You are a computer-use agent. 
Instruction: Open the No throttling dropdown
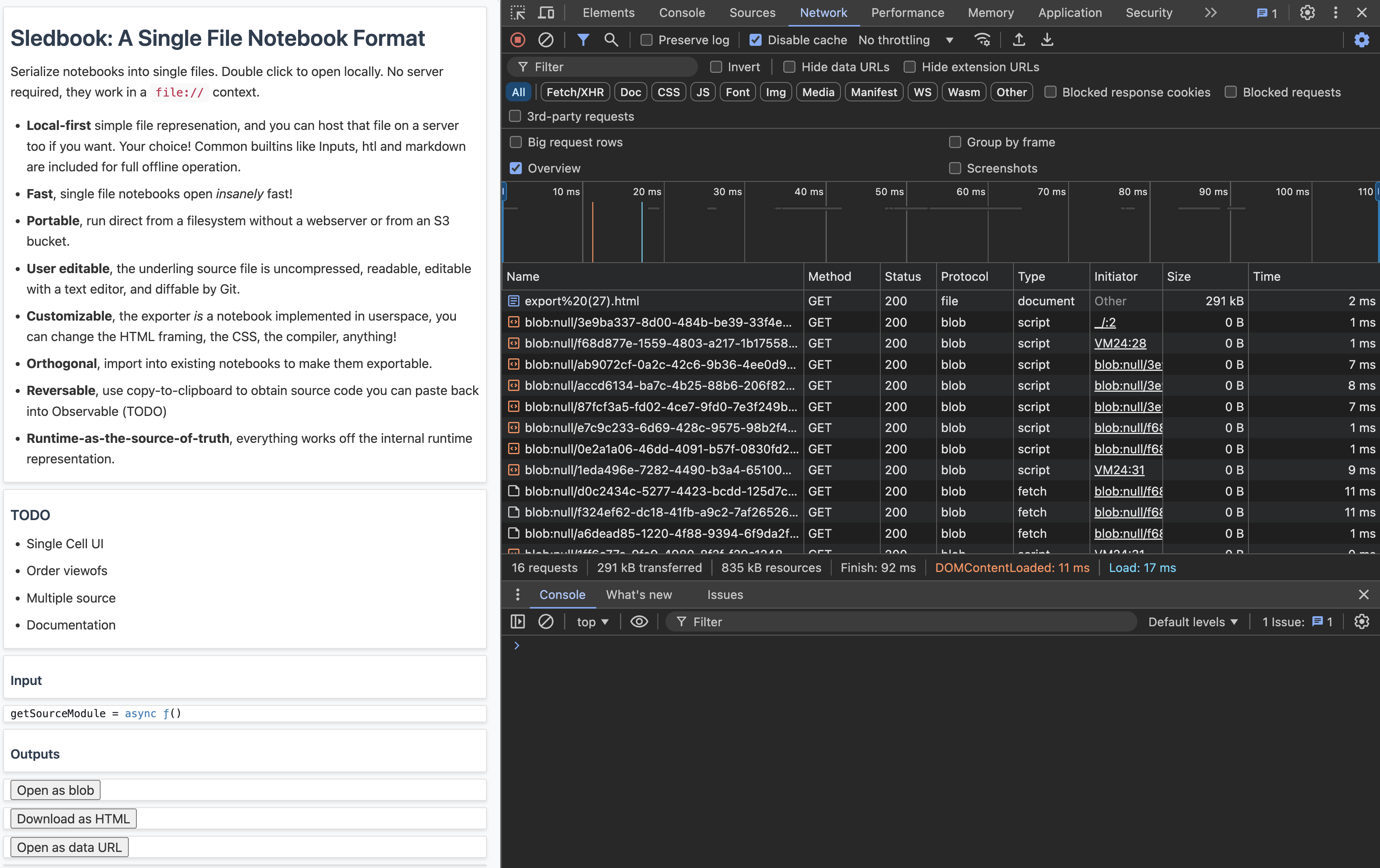point(906,39)
